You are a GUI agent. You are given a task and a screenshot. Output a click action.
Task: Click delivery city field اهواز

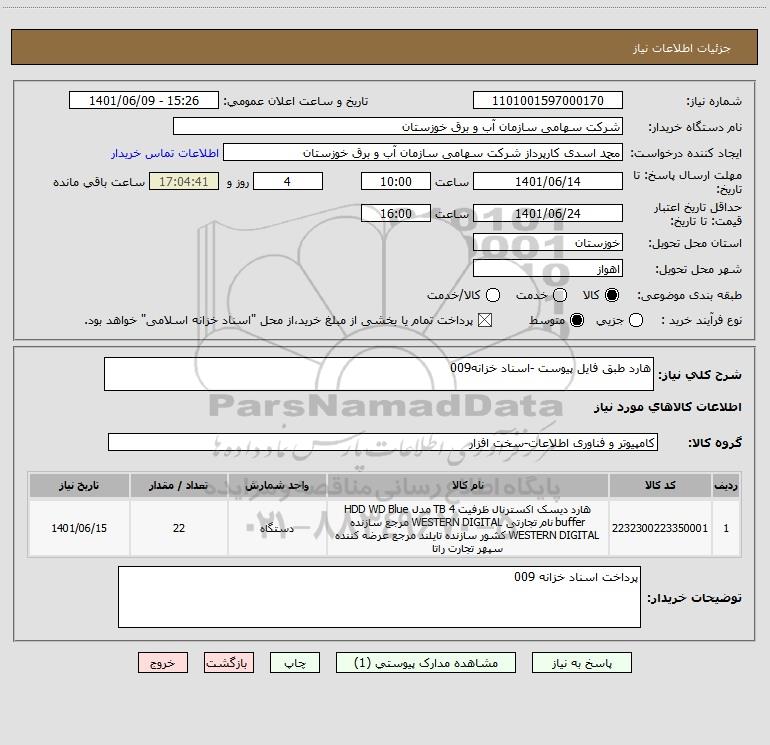548,269
